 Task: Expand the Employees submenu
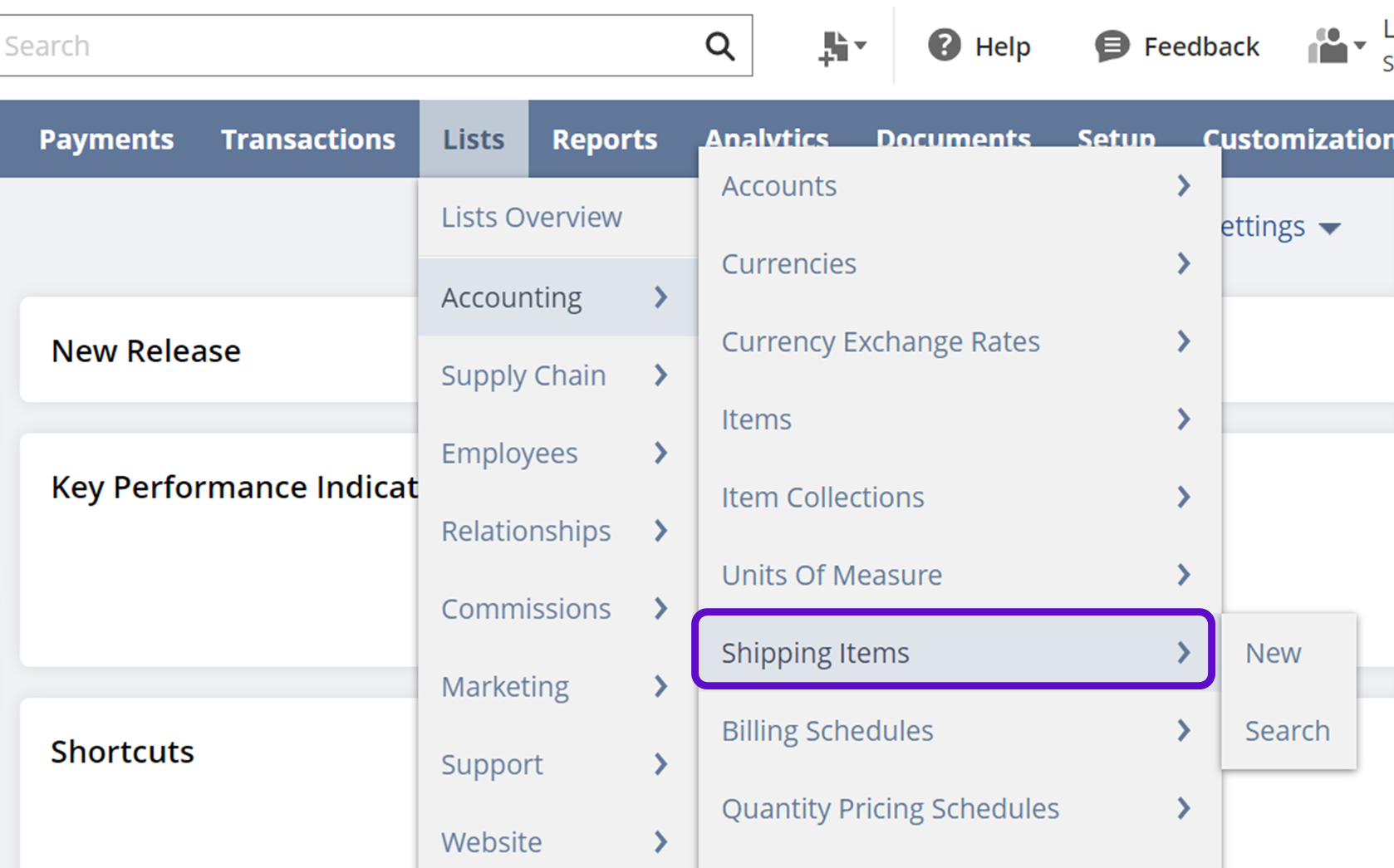tap(555, 454)
